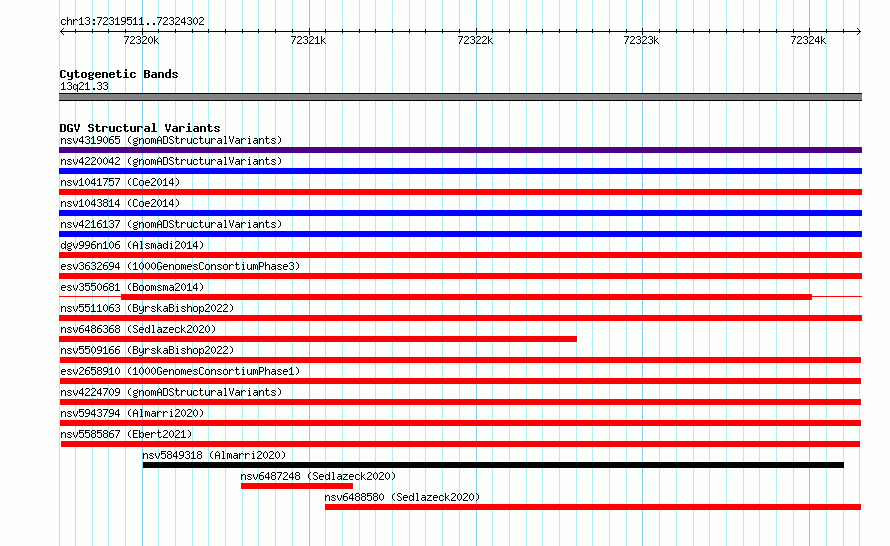Image resolution: width=890 pixels, height=546 pixels.
Task: Click the ruler's left arrow end
Action: coord(62,31)
